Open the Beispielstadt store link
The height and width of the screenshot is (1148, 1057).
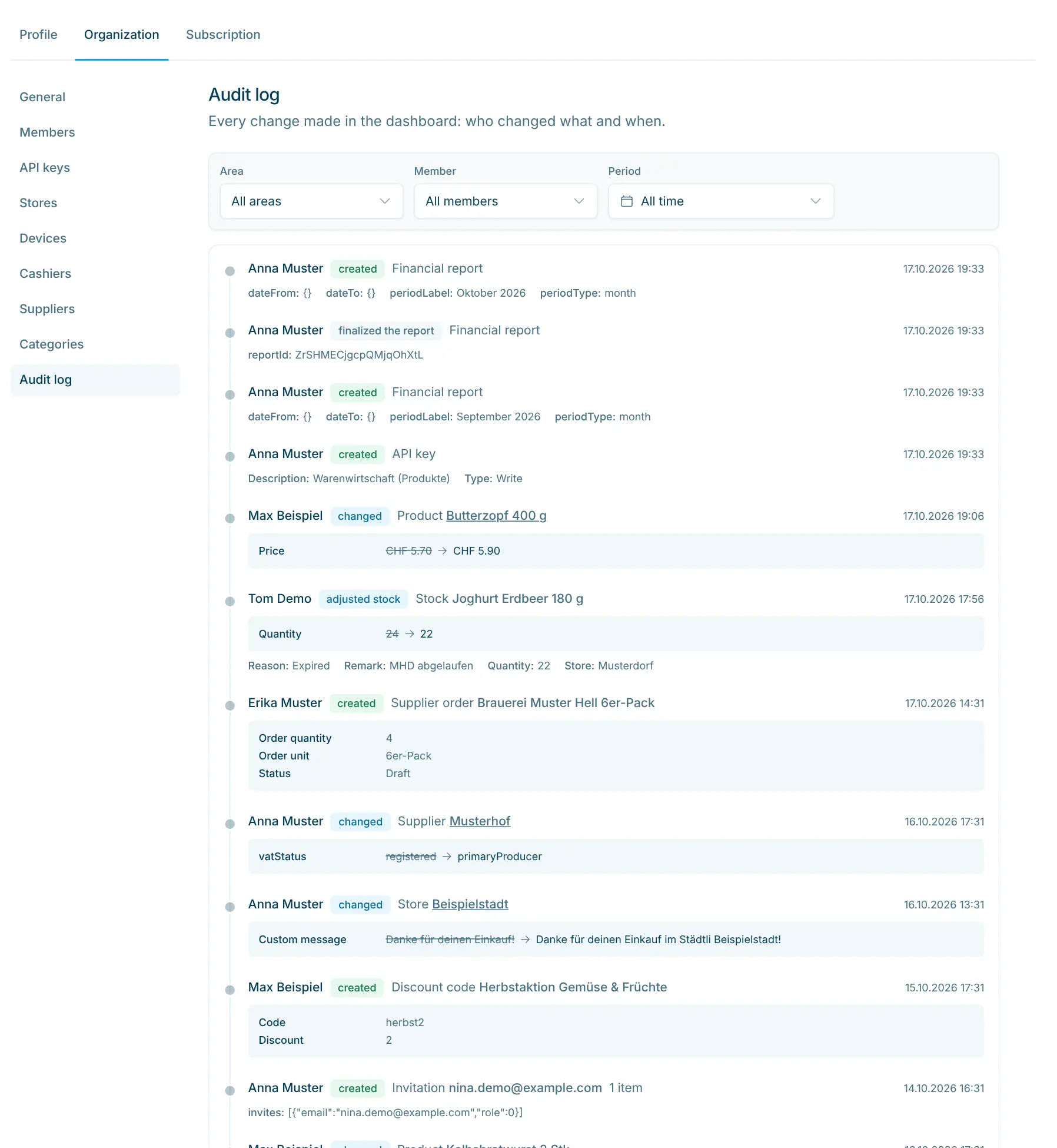click(x=470, y=904)
